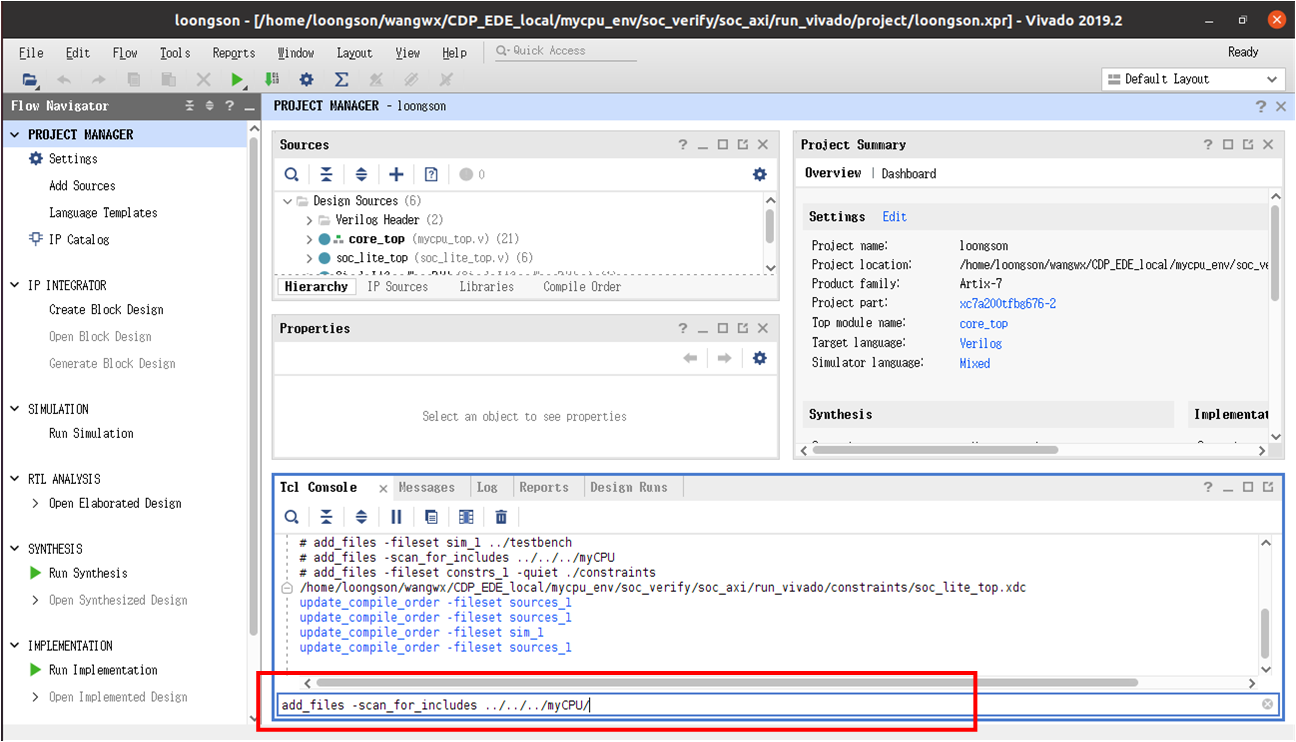1296x742 pixels.
Task: Click the xc7a200tfbg676-2 project part link
Action: pyautogui.click(x=1007, y=304)
